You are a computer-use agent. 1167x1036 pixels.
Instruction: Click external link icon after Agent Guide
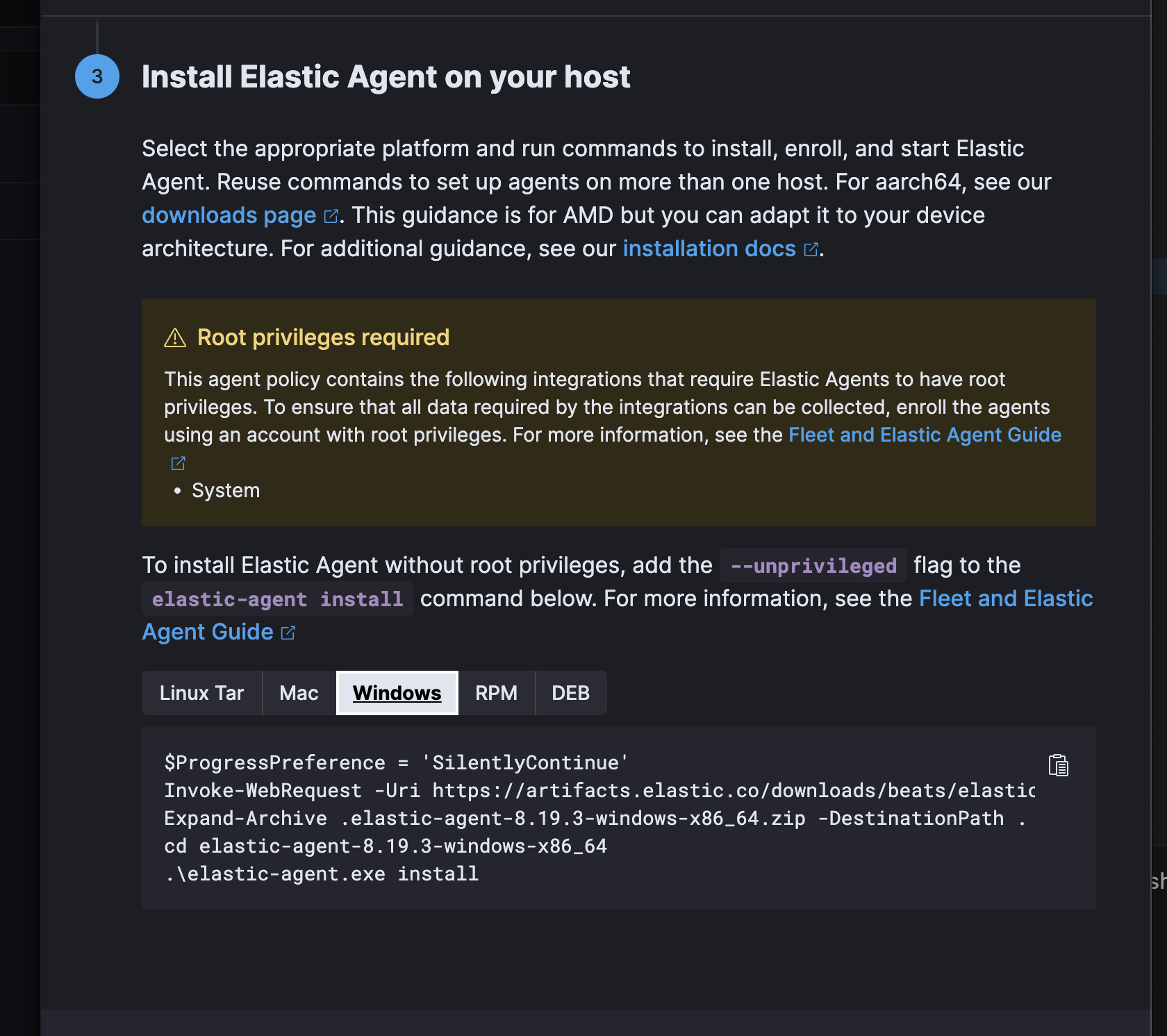tap(288, 633)
